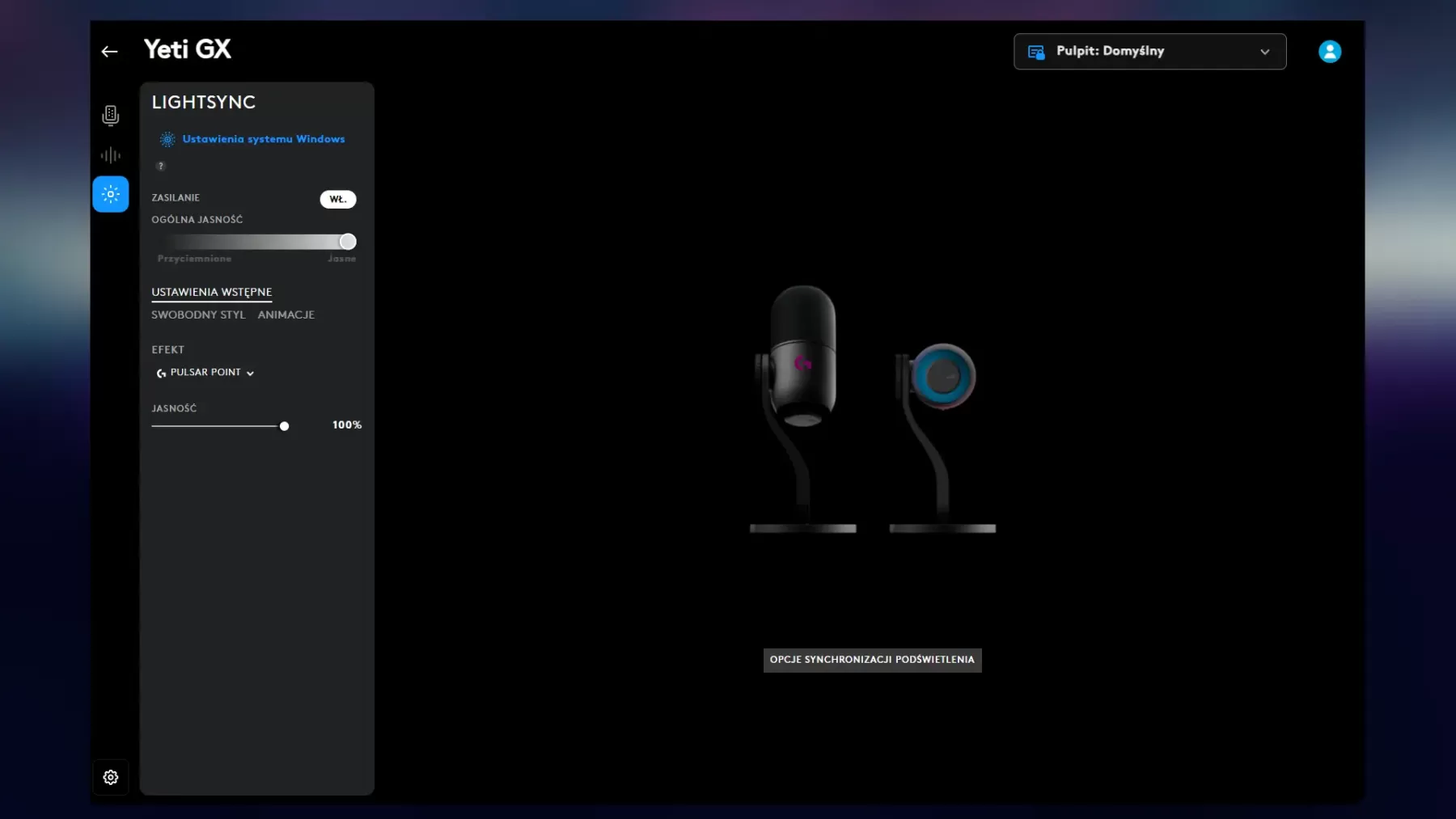
Task: Open the user account avatar icon
Action: click(x=1329, y=51)
